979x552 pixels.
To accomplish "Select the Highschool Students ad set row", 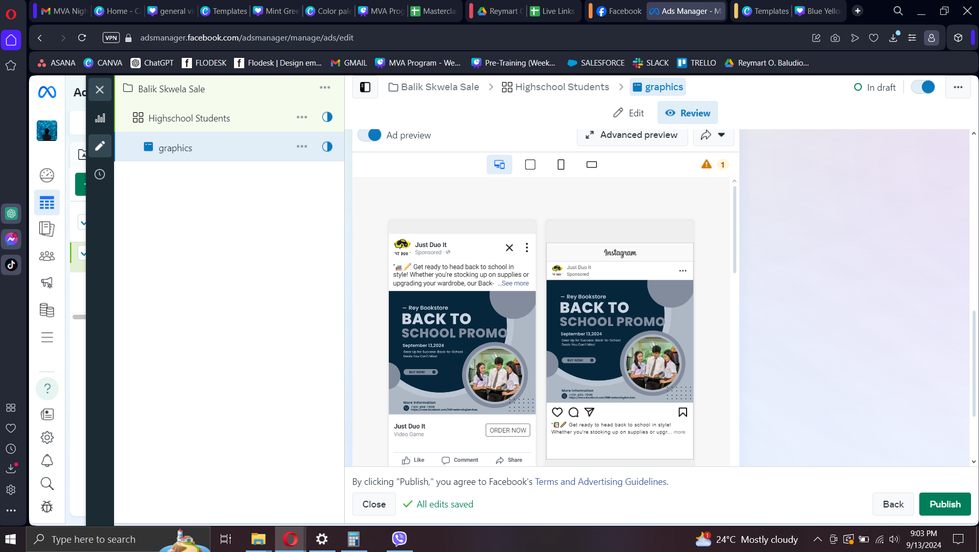I will point(229,117).
